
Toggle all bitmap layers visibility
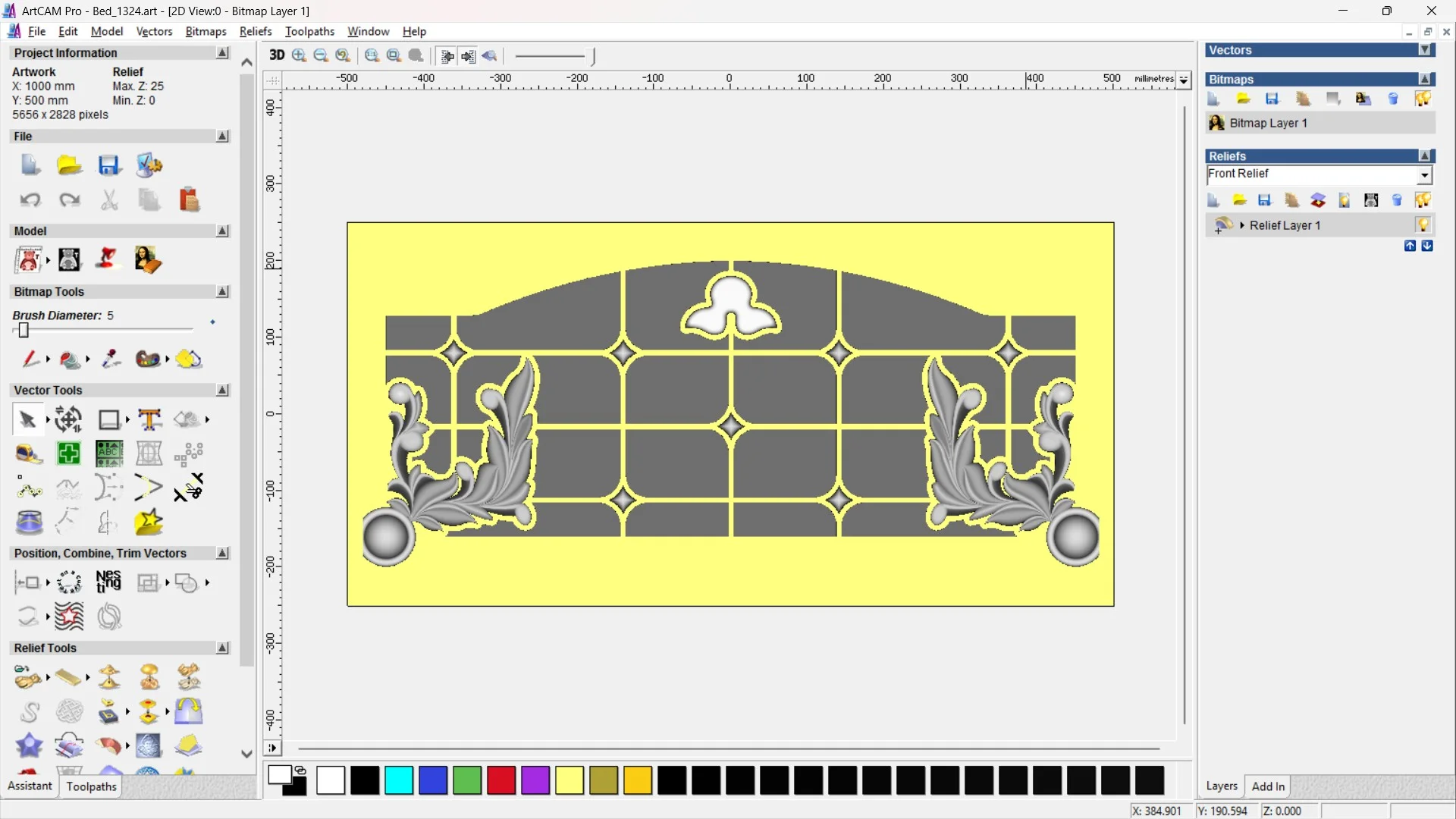coord(1423,99)
